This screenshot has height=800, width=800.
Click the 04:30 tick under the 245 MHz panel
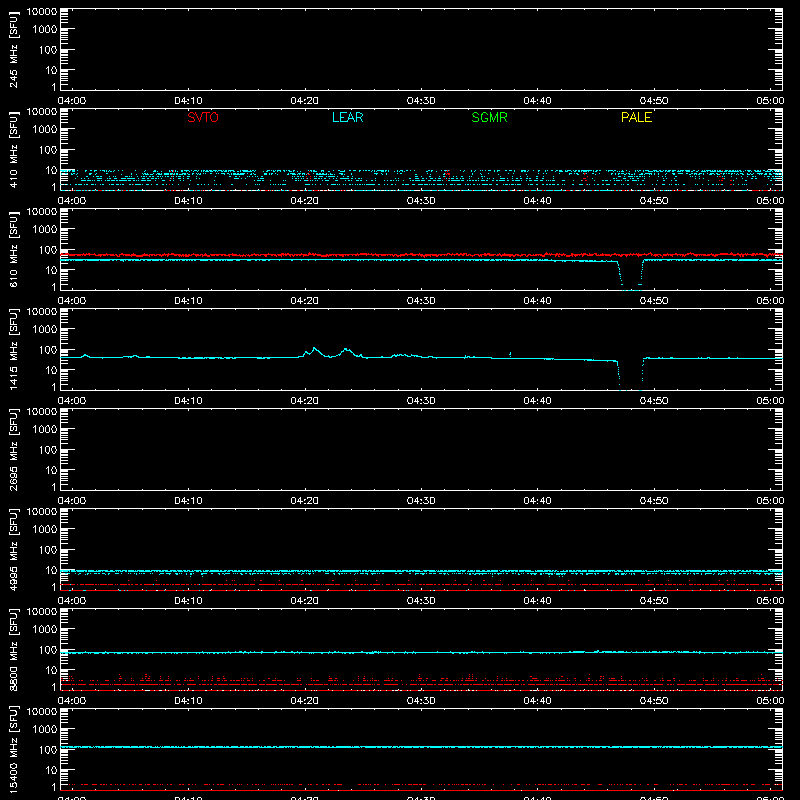[x=421, y=101]
